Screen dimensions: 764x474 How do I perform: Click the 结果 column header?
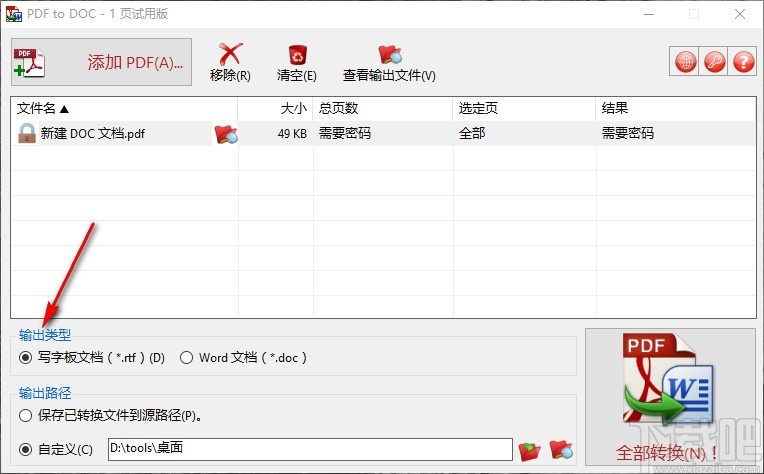[676, 108]
